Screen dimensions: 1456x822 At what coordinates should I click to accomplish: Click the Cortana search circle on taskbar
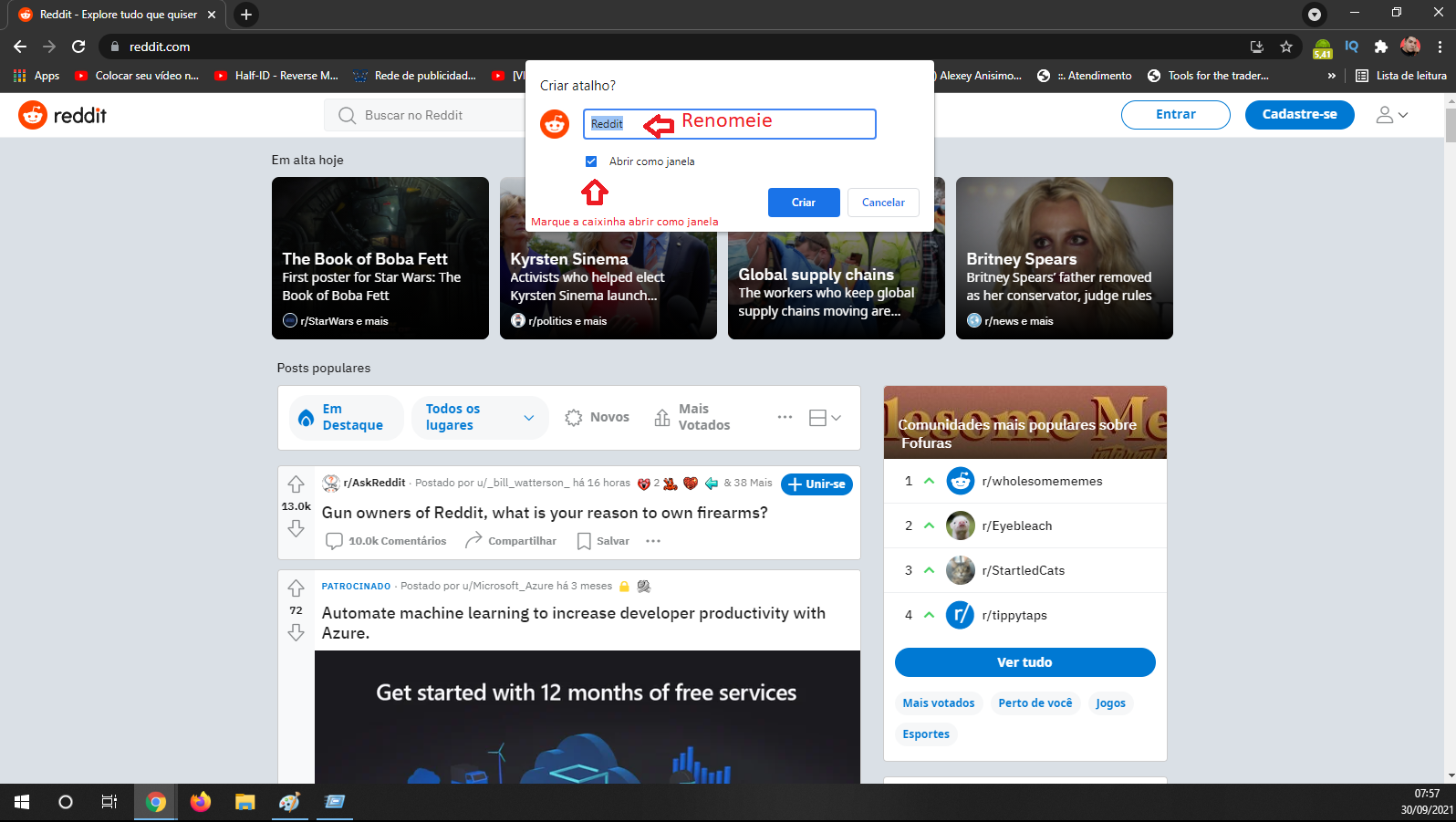pyautogui.click(x=65, y=802)
